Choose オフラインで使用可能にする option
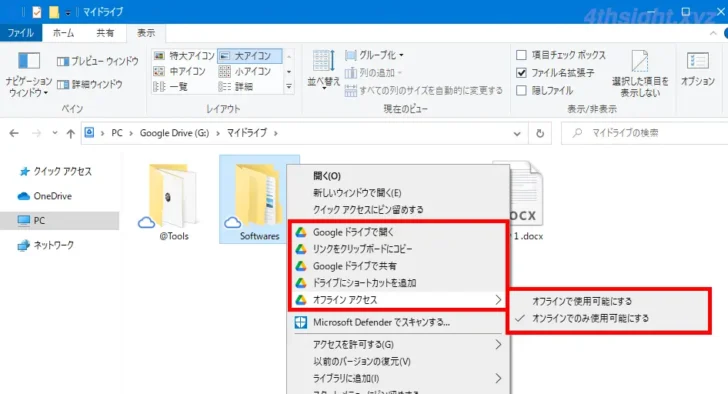 (x=608, y=301)
